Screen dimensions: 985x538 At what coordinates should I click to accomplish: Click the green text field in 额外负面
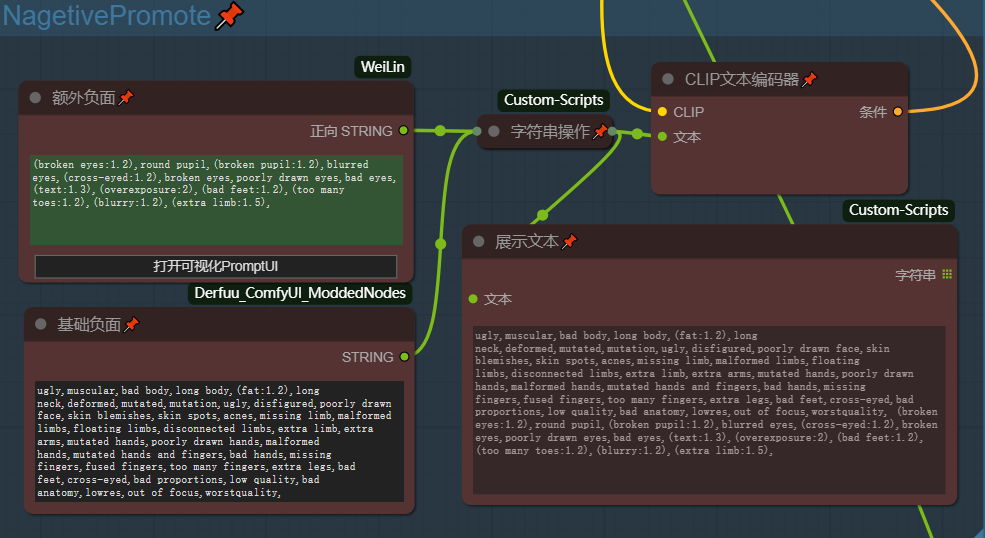coord(216,199)
